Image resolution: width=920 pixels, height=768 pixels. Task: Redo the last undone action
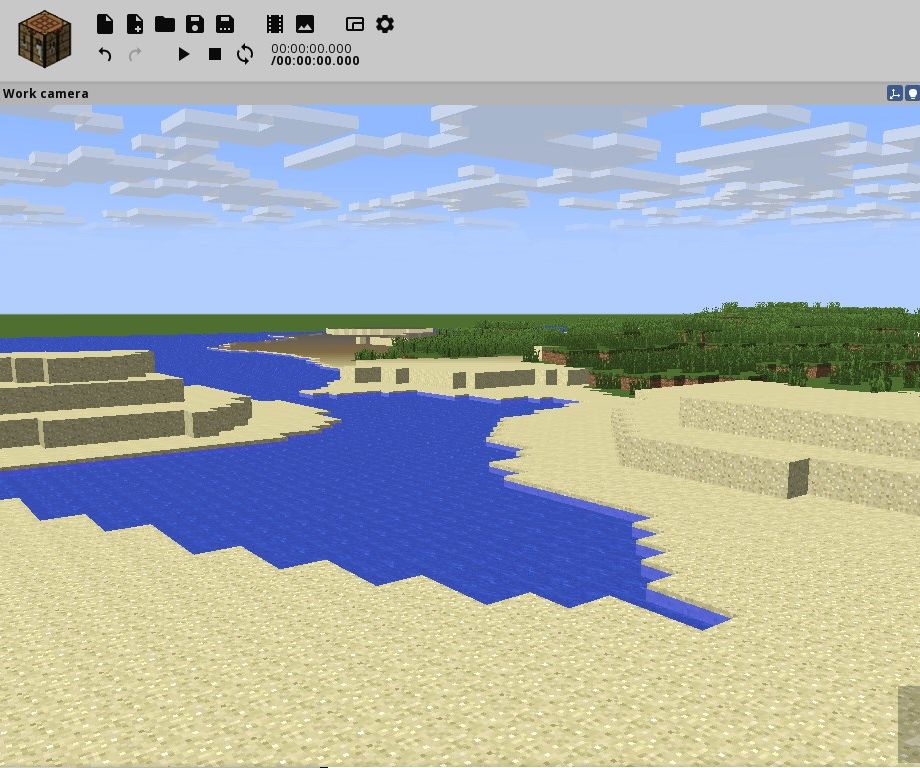pyautogui.click(x=134, y=54)
